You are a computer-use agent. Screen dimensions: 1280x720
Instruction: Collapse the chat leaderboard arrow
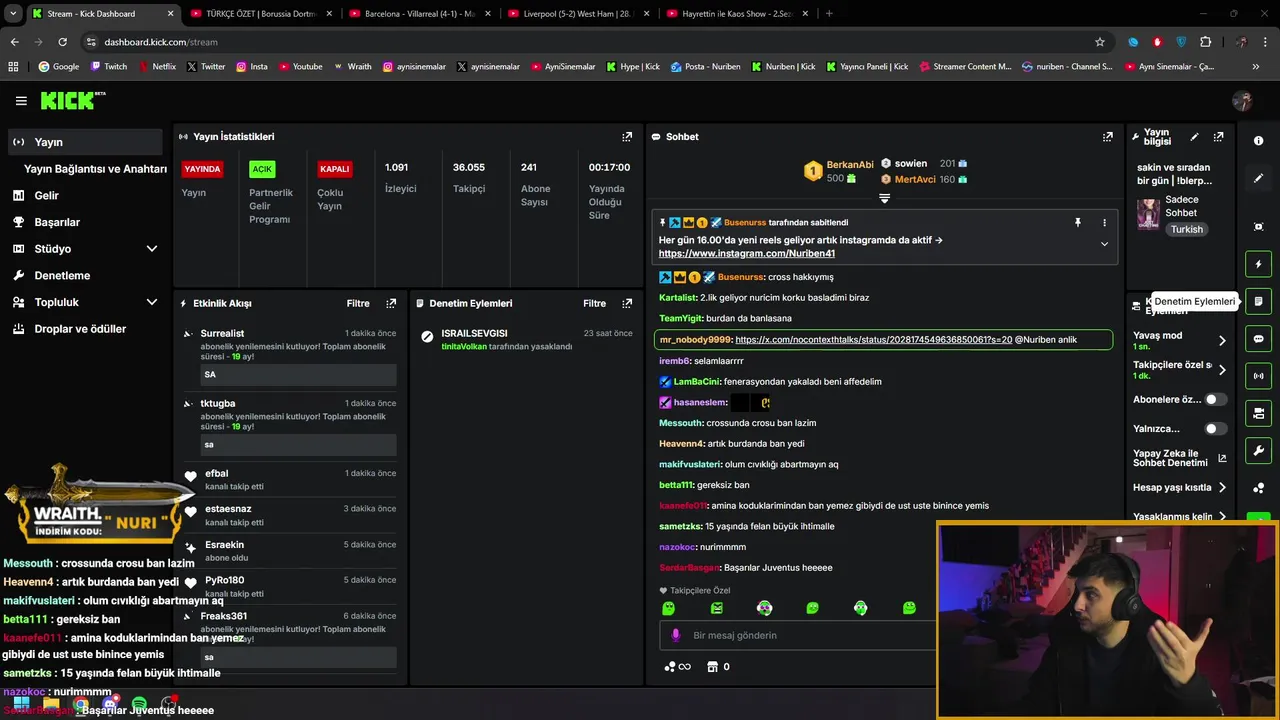[884, 199]
